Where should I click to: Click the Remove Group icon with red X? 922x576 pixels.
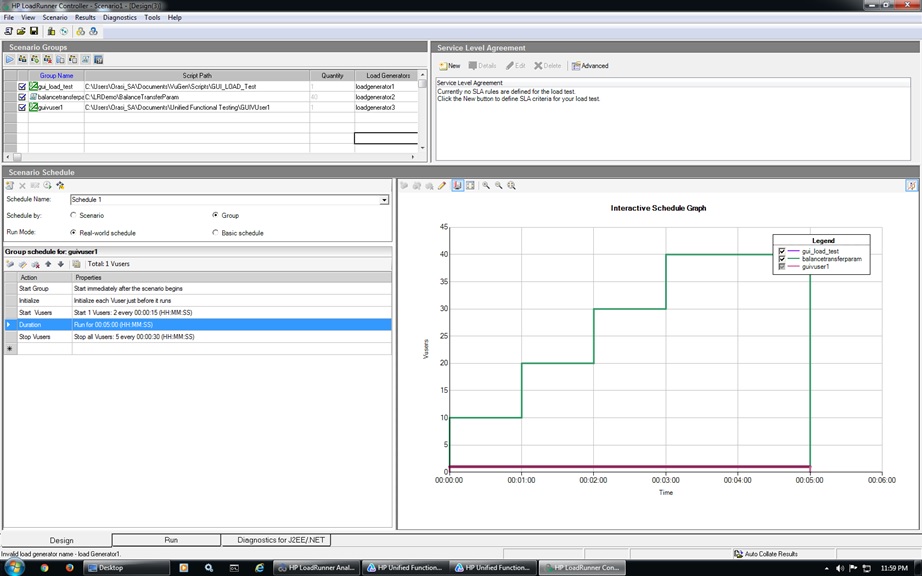pos(48,59)
